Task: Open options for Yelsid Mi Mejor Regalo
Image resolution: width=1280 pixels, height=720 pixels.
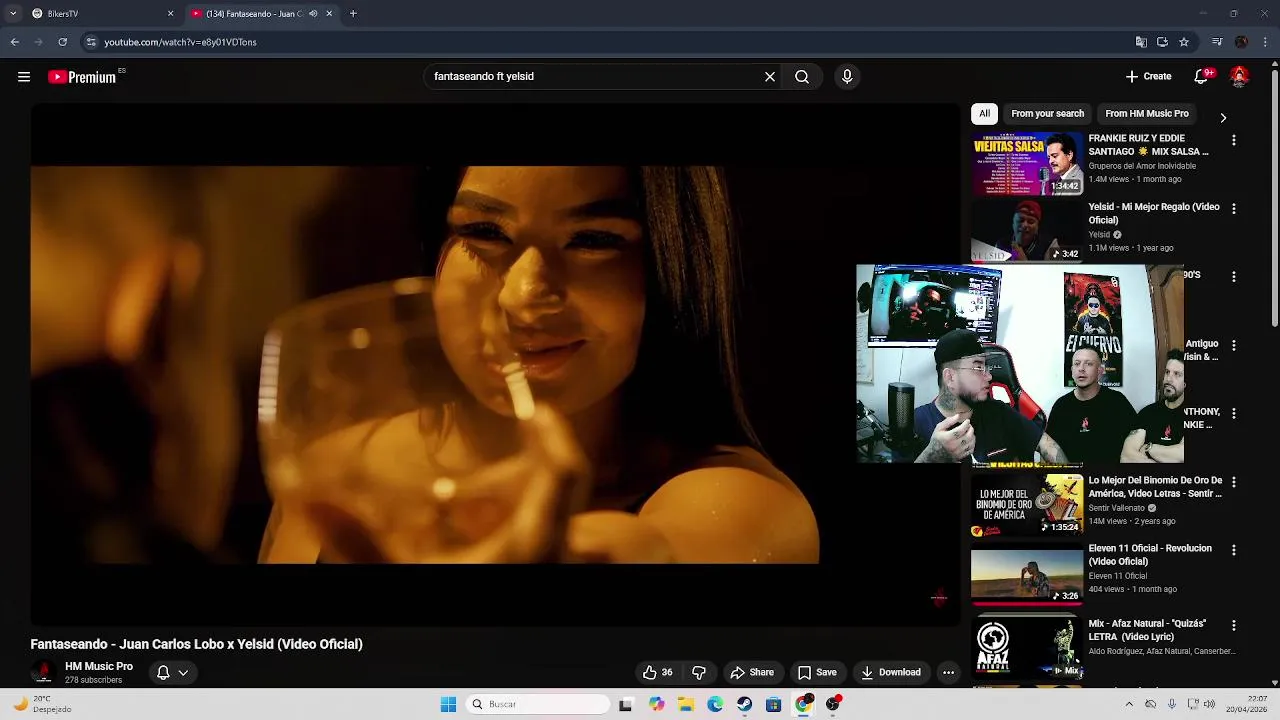Action: click(x=1233, y=209)
